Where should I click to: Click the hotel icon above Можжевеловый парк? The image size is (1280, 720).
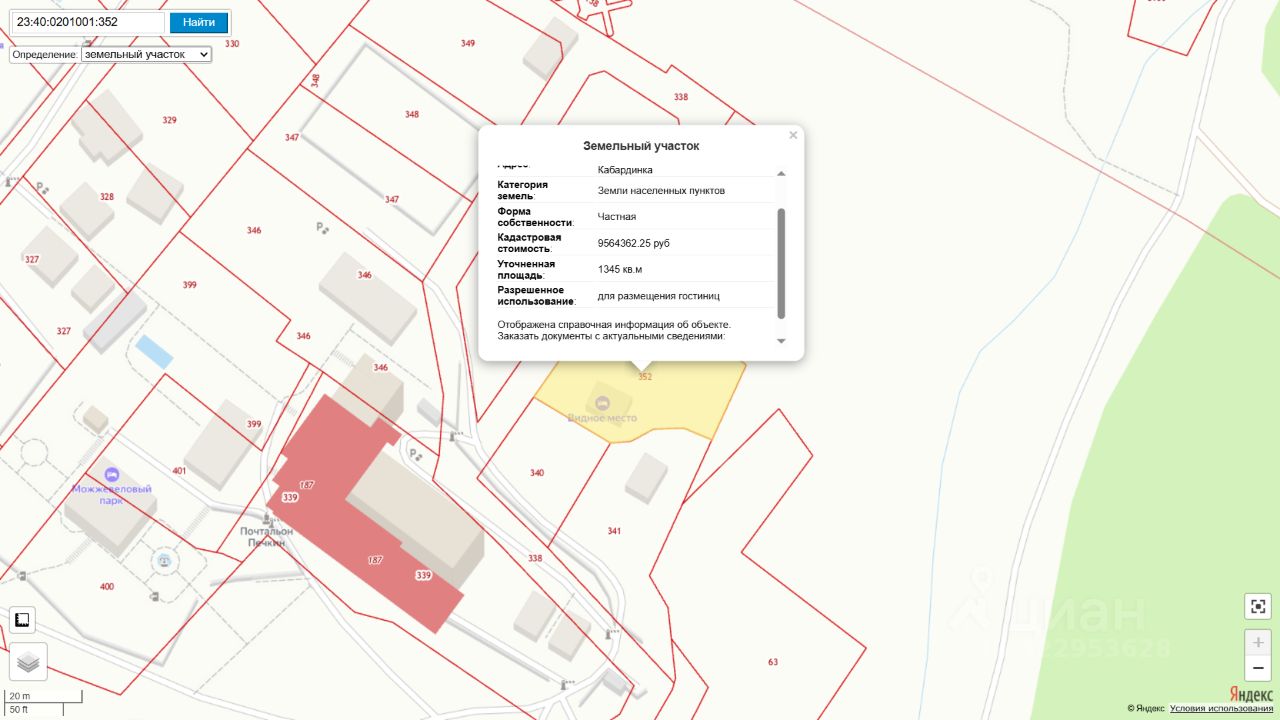tap(111, 473)
